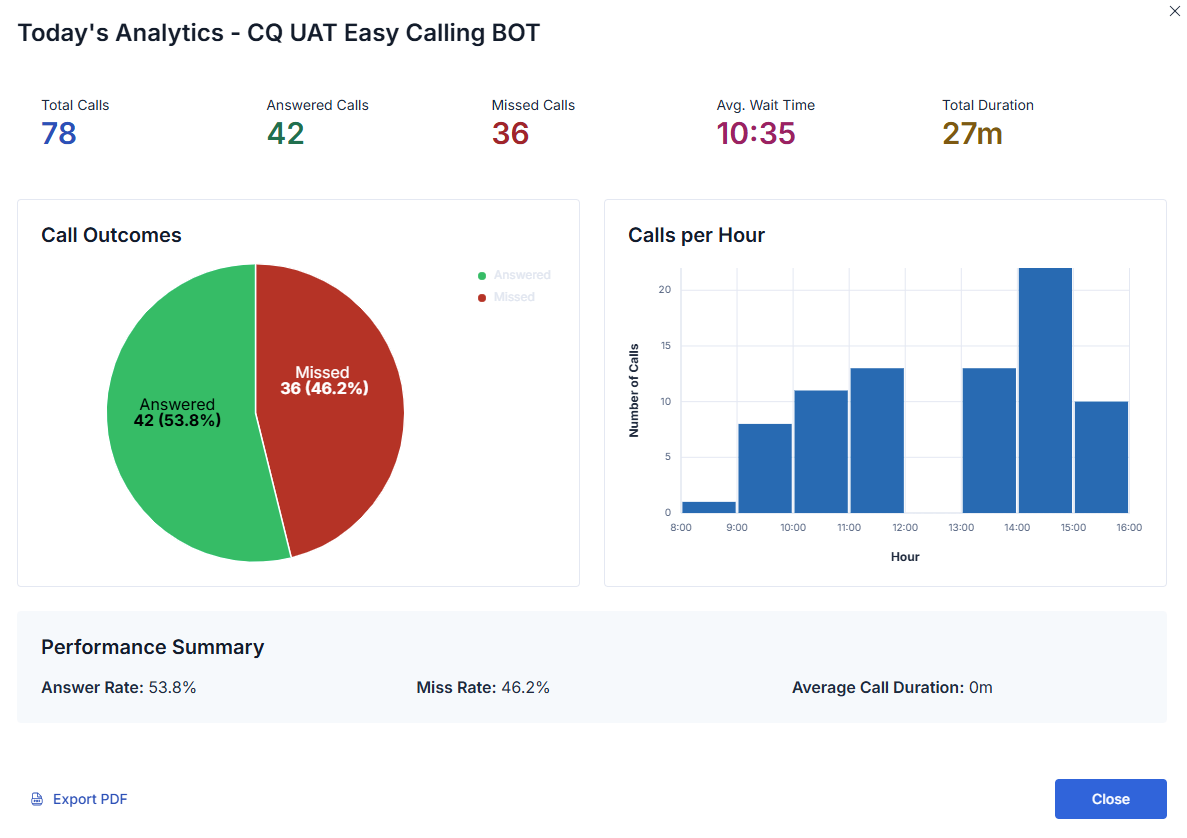The width and height of the screenshot is (1187, 838).
Task: Expand the Call Outcomes panel header
Action: (111, 235)
